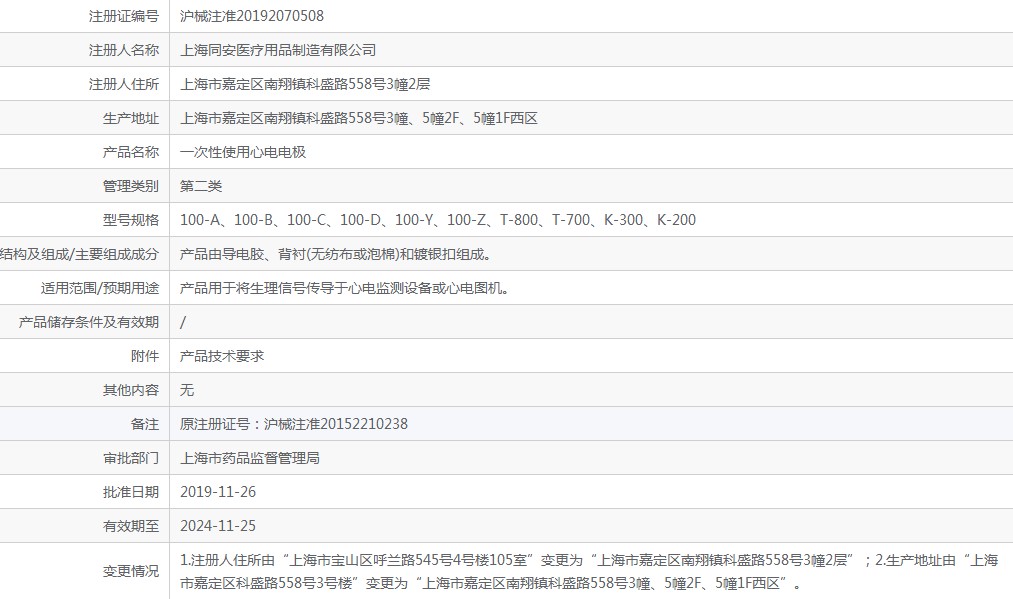Click the label 附件
This screenshot has width=1013, height=599.
[x=145, y=356]
